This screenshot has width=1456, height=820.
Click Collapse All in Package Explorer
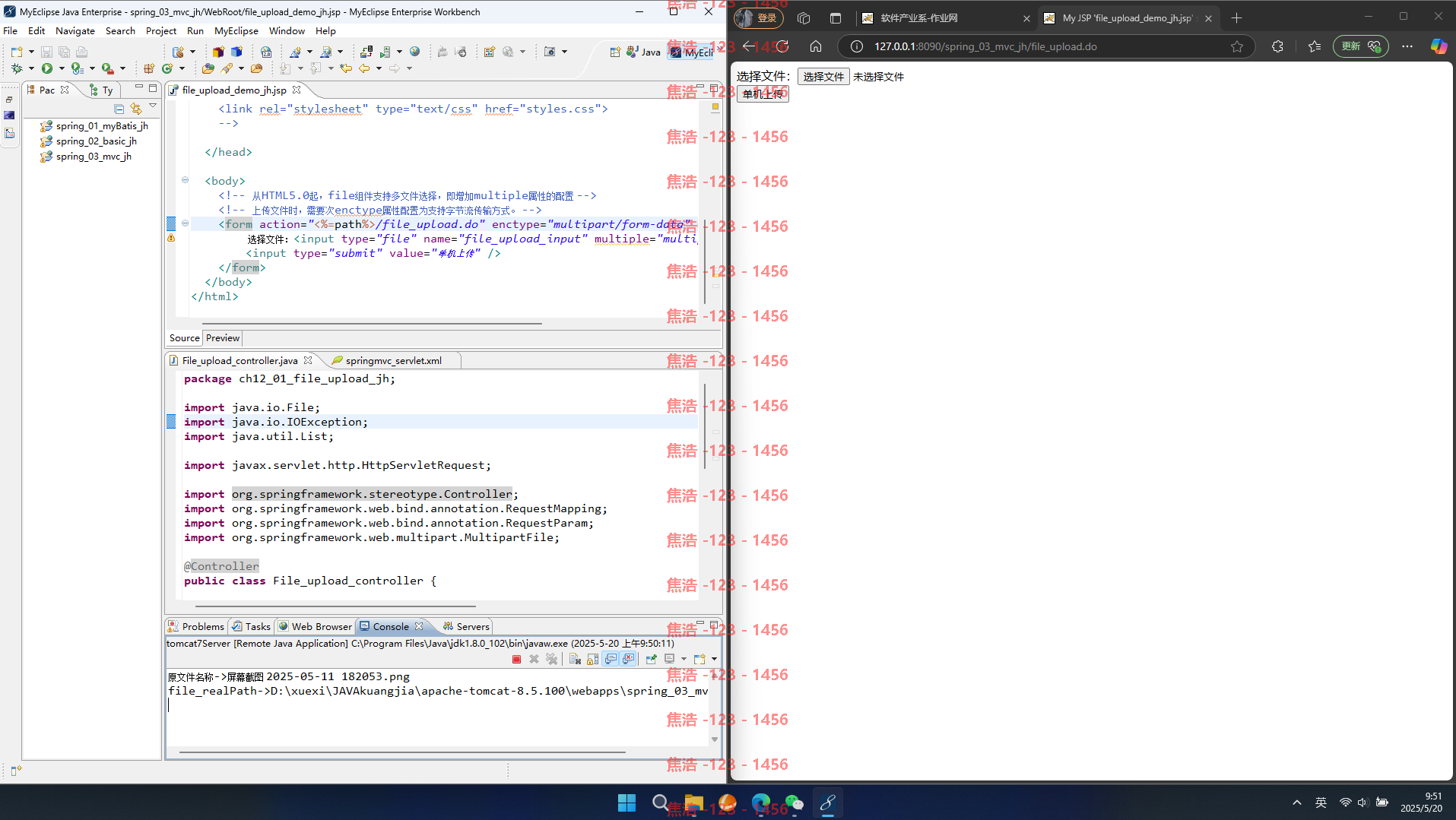click(119, 109)
